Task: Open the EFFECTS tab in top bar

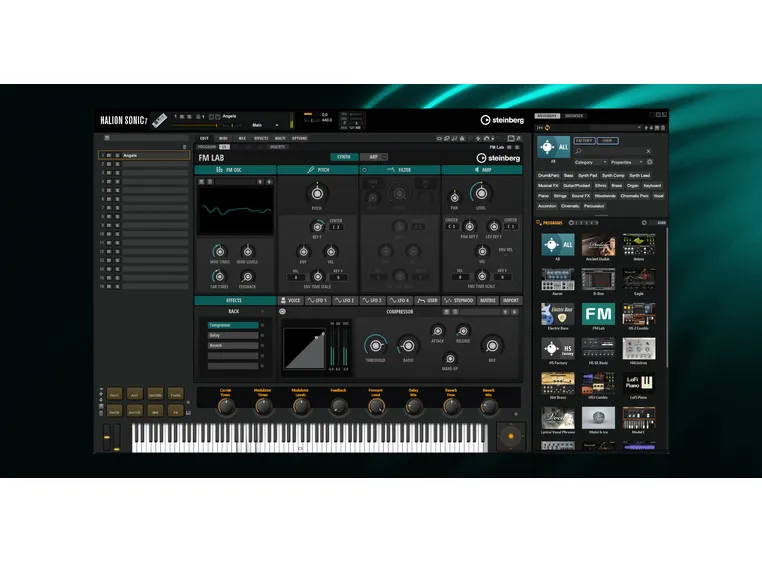Action: pyautogui.click(x=261, y=138)
